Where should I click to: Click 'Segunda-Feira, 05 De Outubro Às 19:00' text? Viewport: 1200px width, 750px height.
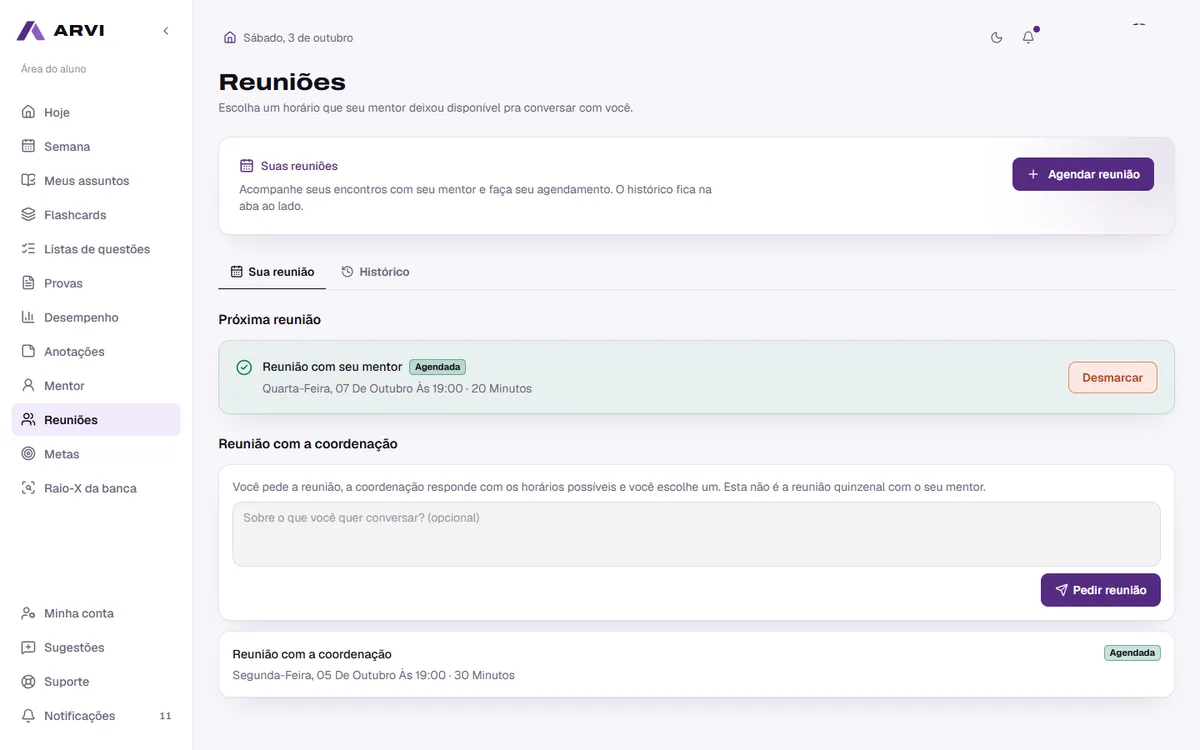pyautogui.click(x=339, y=675)
